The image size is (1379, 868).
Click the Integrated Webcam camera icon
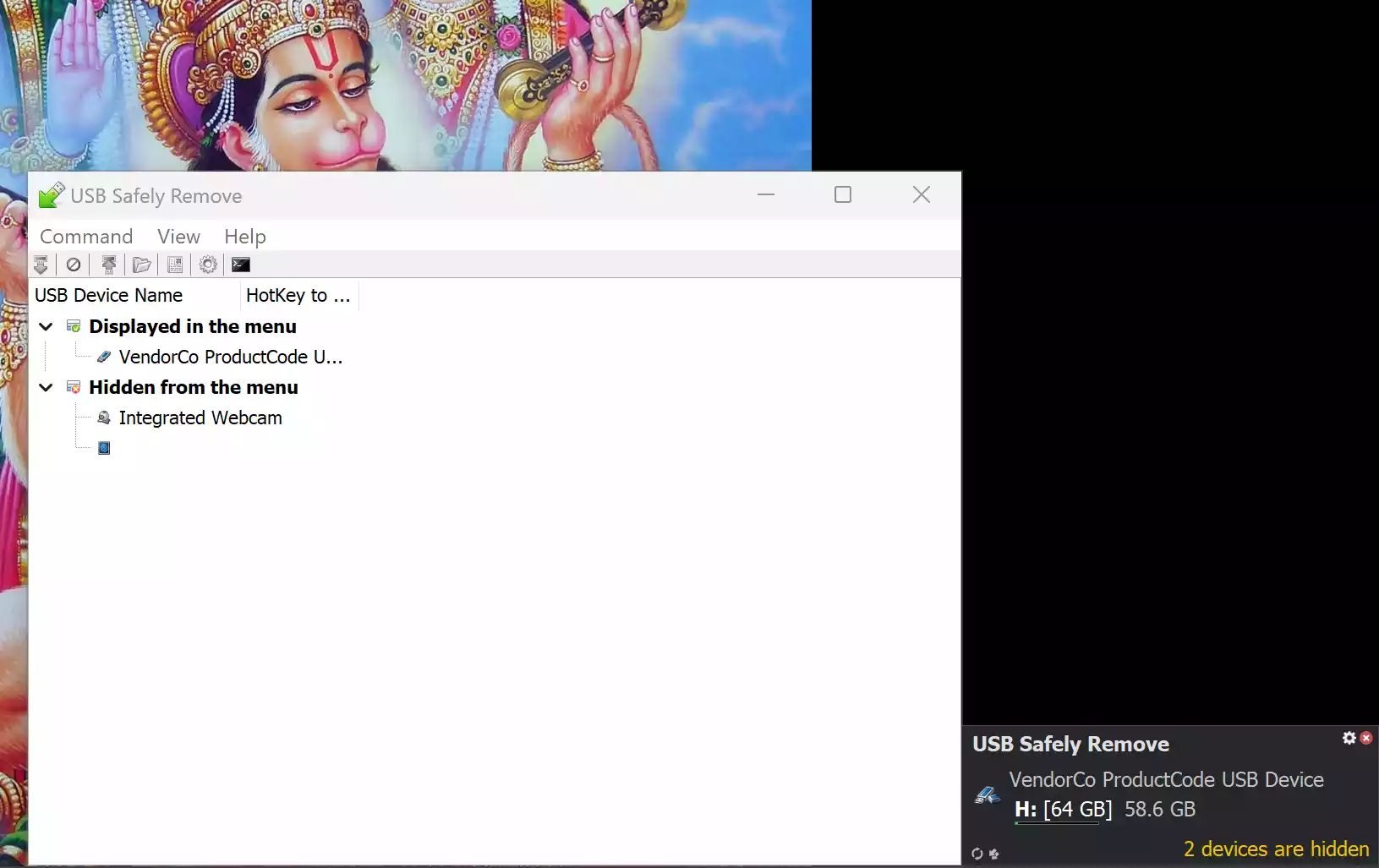[104, 418]
